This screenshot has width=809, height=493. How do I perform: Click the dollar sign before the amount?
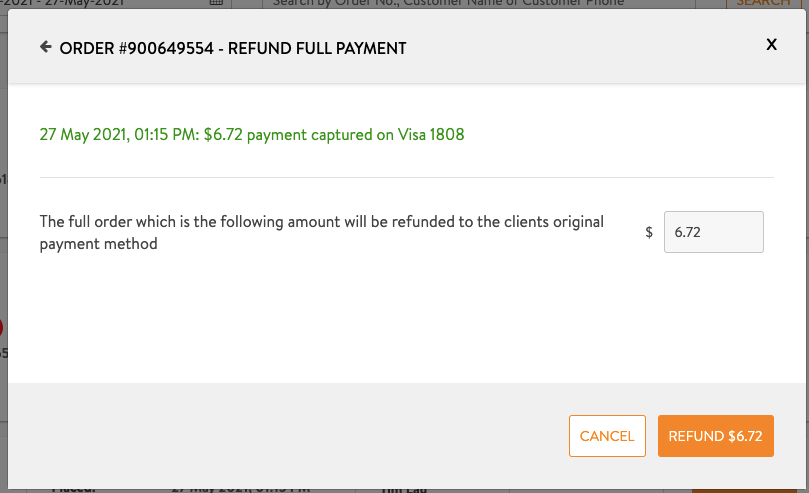pos(649,232)
